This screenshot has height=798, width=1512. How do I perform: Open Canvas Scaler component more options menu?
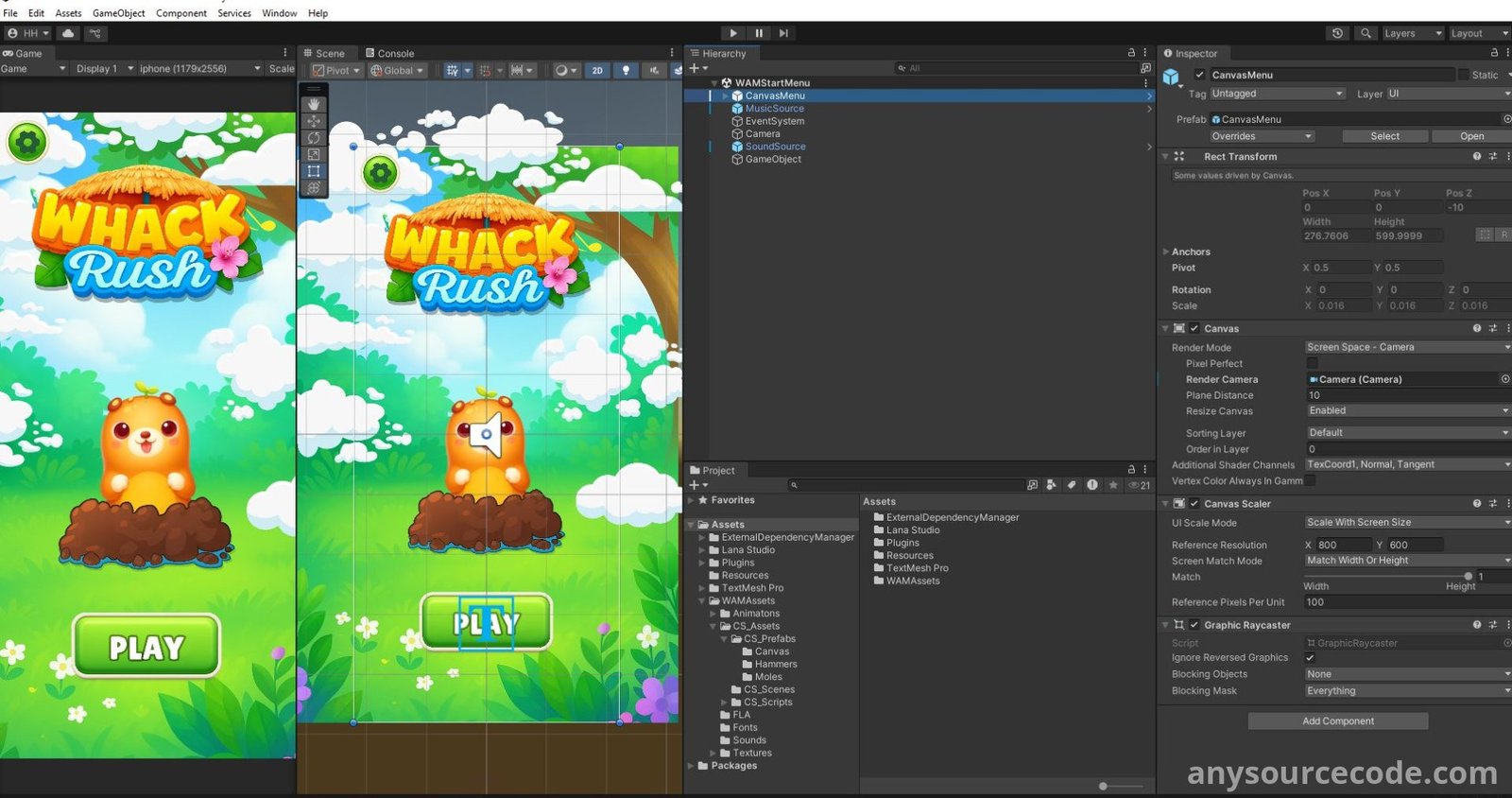[x=1508, y=504]
